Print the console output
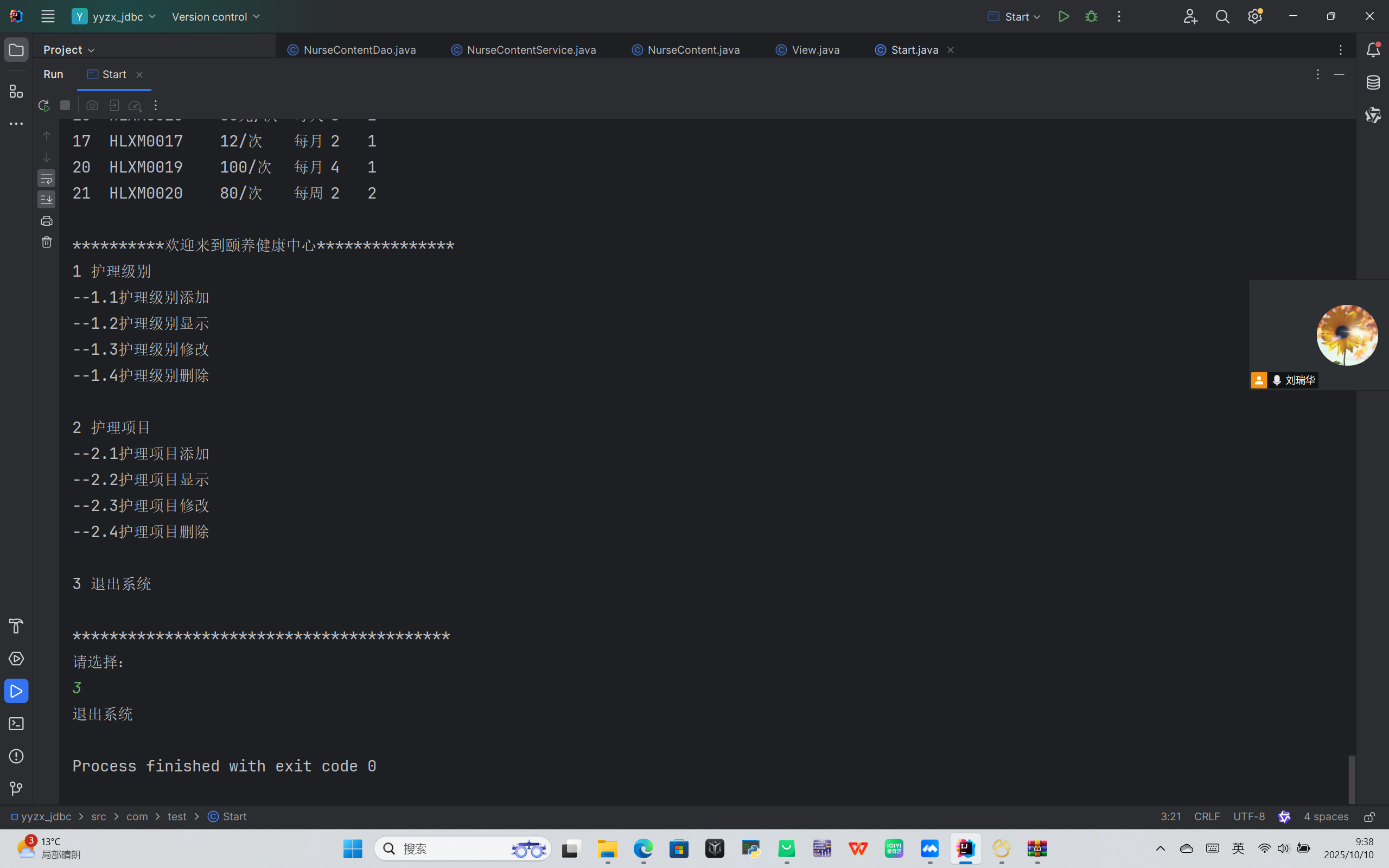This screenshot has height=868, width=1389. (47, 221)
